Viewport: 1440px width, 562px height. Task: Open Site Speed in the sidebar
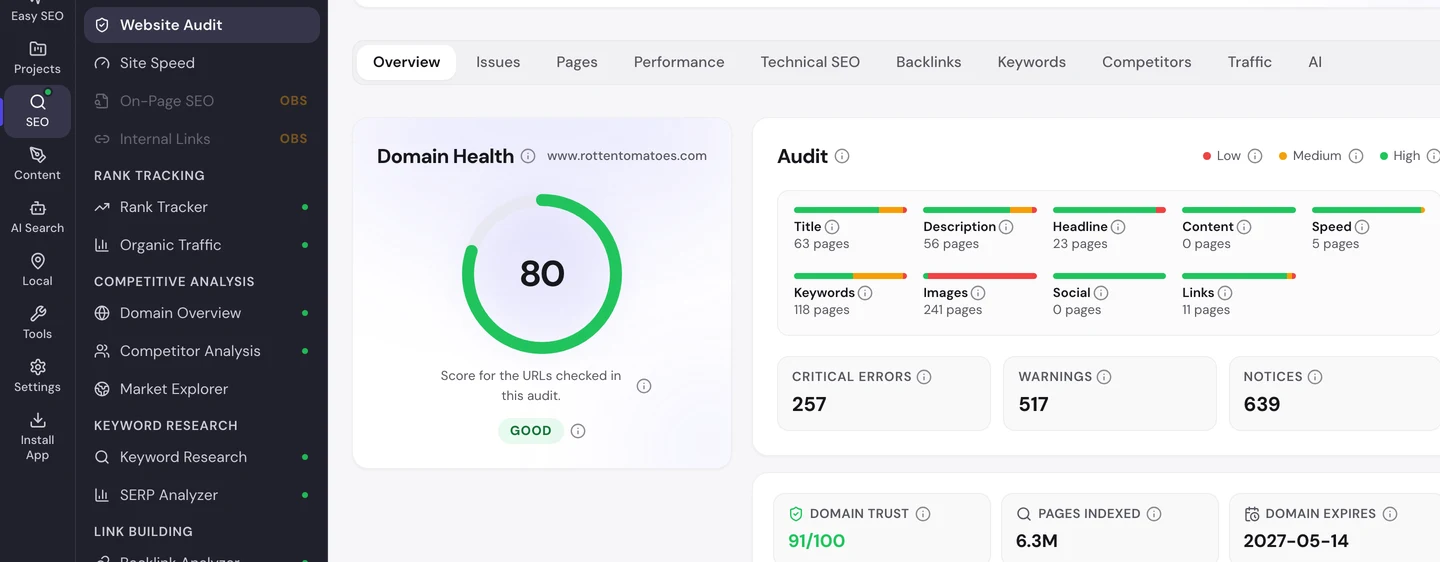202,63
